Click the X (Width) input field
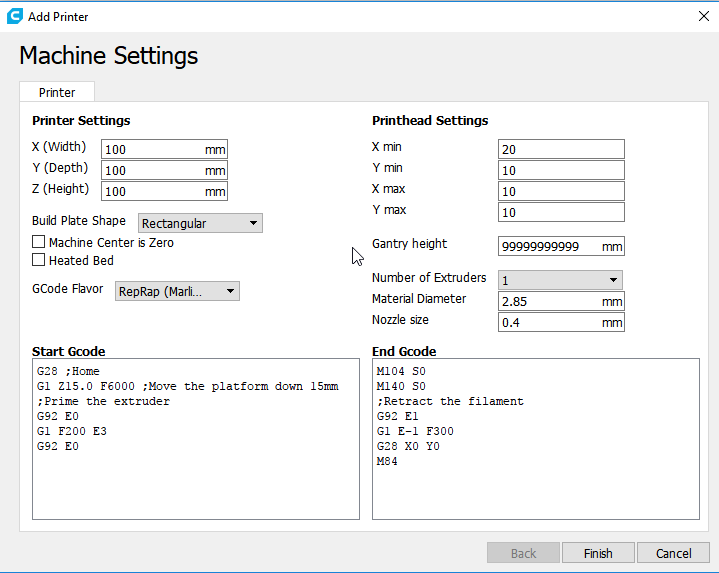Screen dimensions: 719x573 (x=150, y=149)
